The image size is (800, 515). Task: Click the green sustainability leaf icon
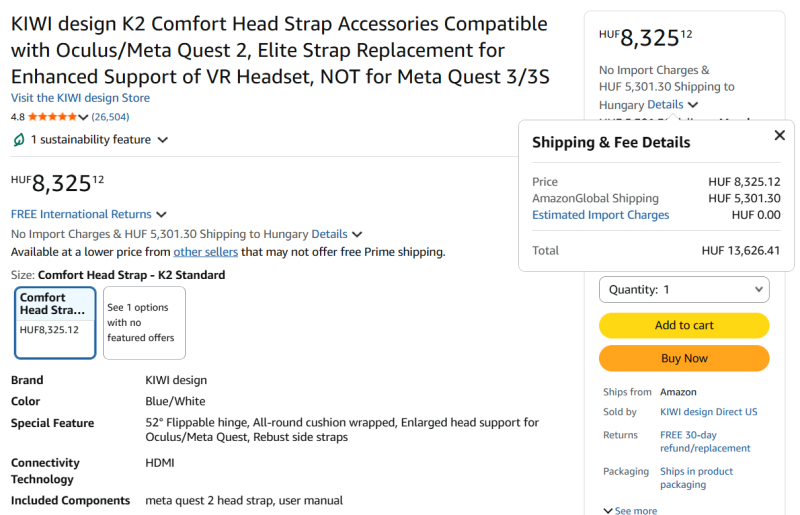click(18, 140)
